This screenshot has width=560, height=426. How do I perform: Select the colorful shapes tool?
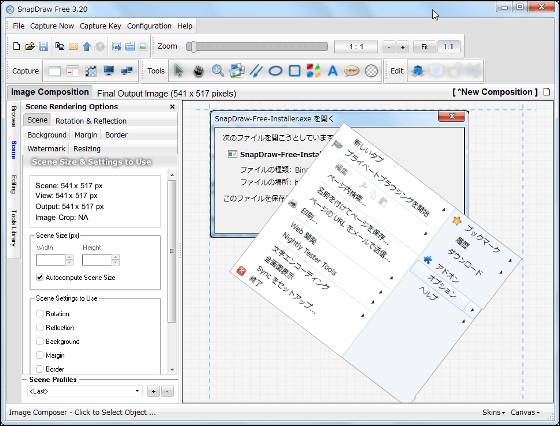pyautogui.click(x=314, y=71)
